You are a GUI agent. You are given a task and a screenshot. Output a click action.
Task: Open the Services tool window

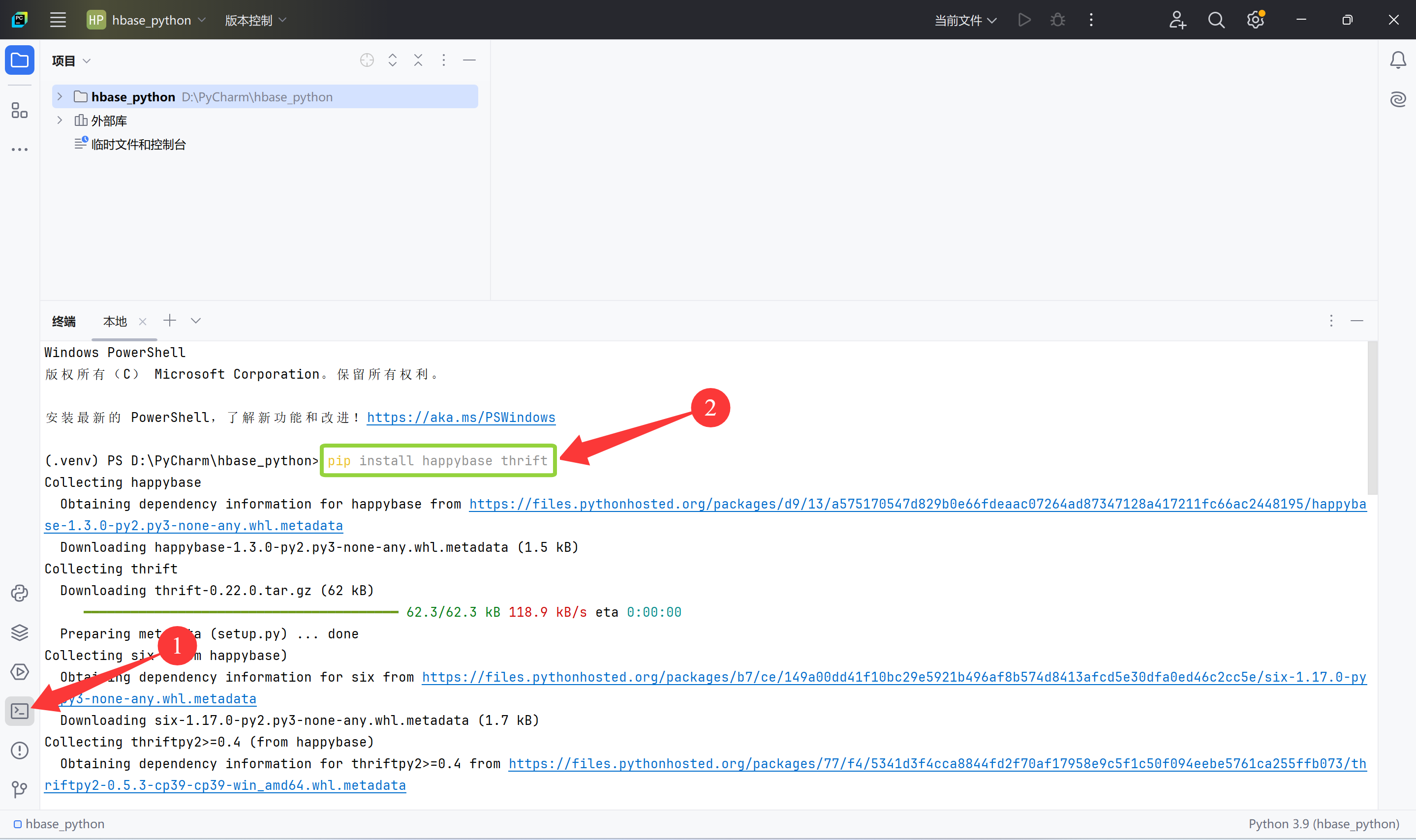[x=20, y=672]
